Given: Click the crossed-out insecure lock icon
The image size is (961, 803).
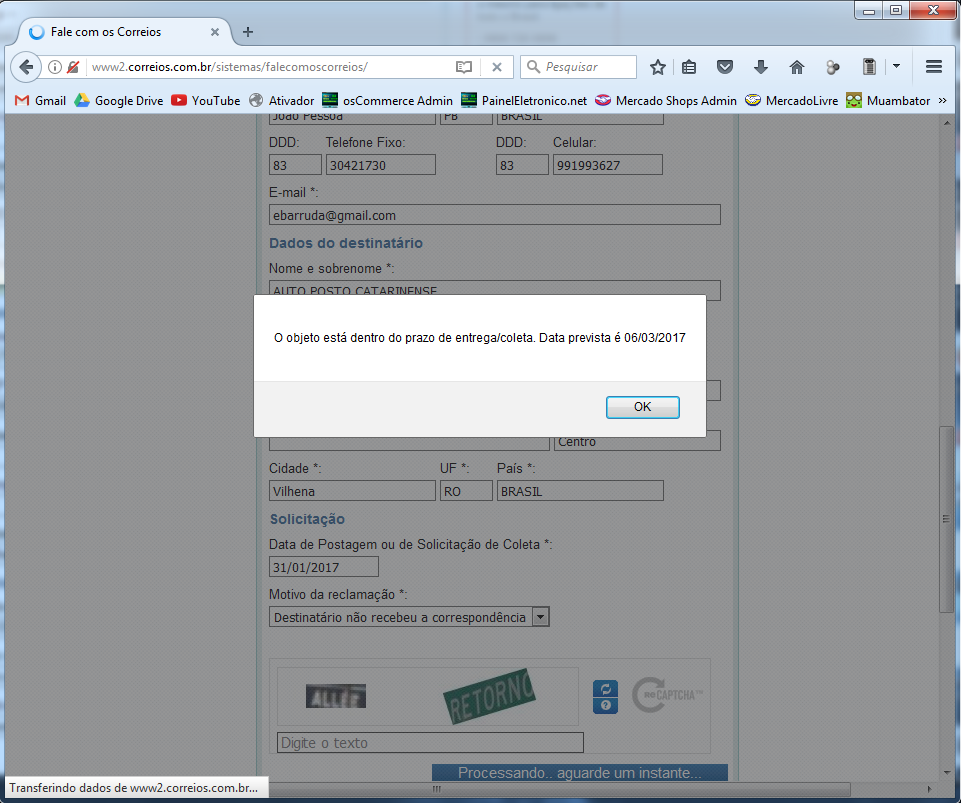Looking at the screenshot, I should (73, 67).
